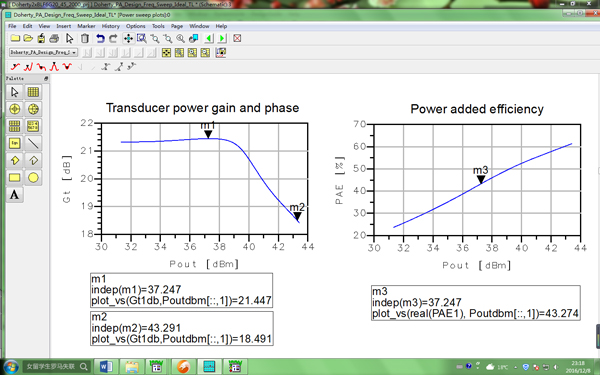
Task: Click the trash delete icon
Action: [x=85, y=38]
